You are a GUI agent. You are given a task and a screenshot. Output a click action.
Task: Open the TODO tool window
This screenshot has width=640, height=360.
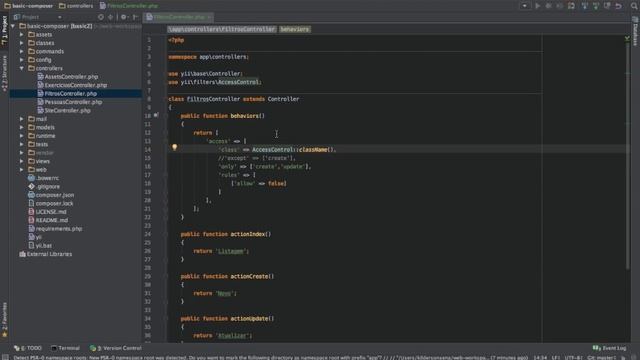(28, 348)
